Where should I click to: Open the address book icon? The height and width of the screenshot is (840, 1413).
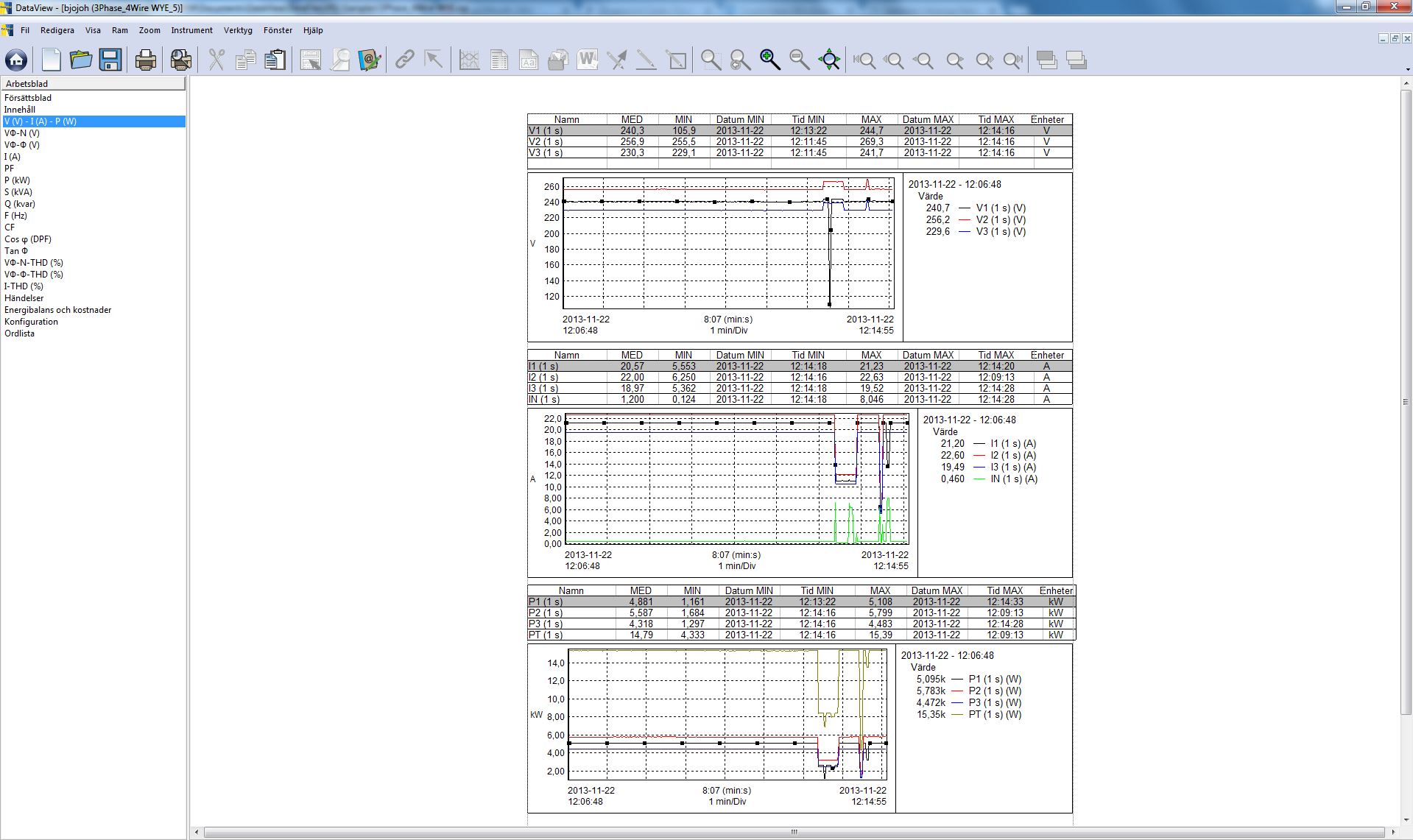[369, 60]
